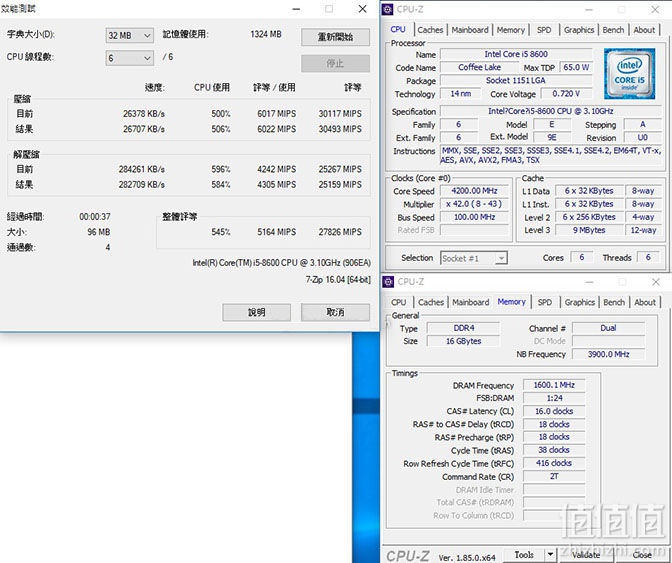672x563 pixels.
Task: Click the Tools button in CPU-Z
Action: click(524, 555)
